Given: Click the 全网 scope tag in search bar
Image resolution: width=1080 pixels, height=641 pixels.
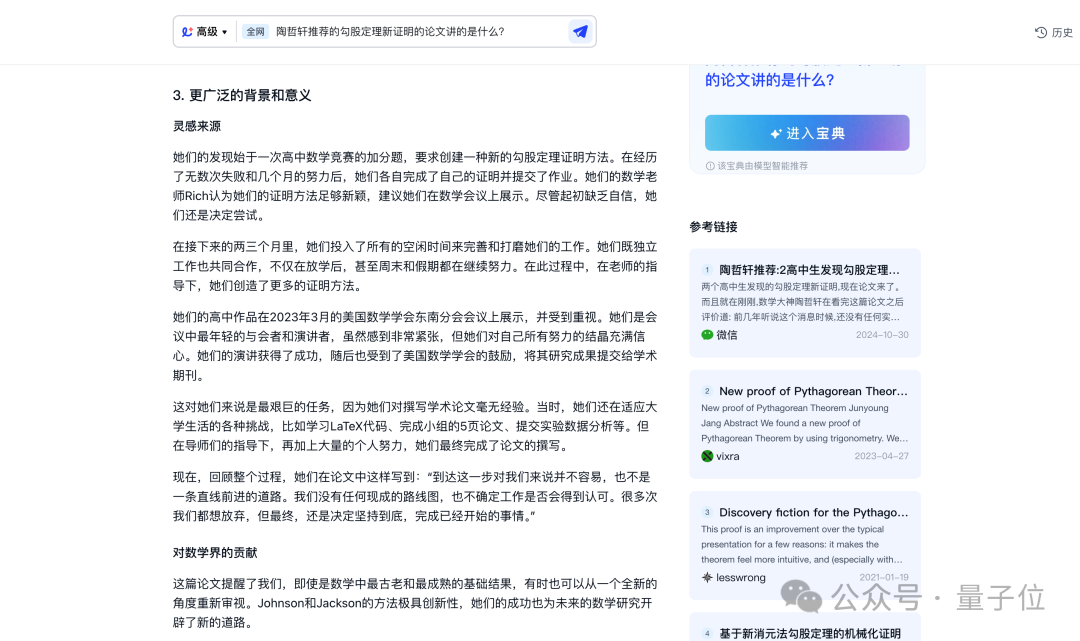Looking at the screenshot, I should pyautogui.click(x=256, y=32).
